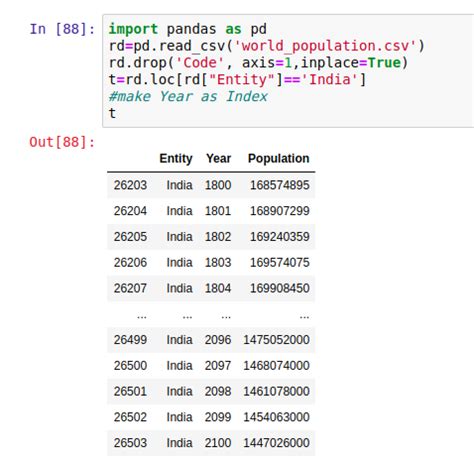
Task: Click population value 168574895
Action: 280,185
